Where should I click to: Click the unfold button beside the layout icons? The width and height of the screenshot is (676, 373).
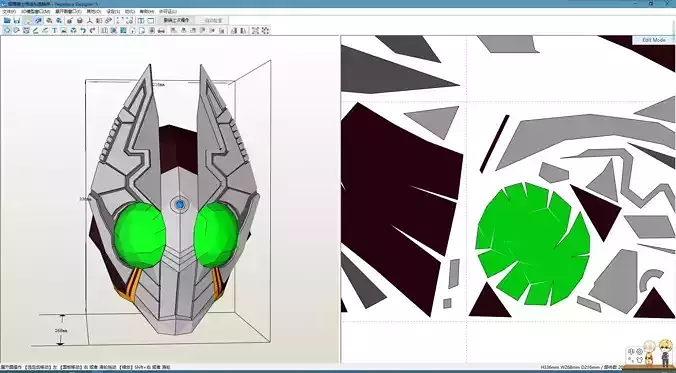click(x=176, y=20)
